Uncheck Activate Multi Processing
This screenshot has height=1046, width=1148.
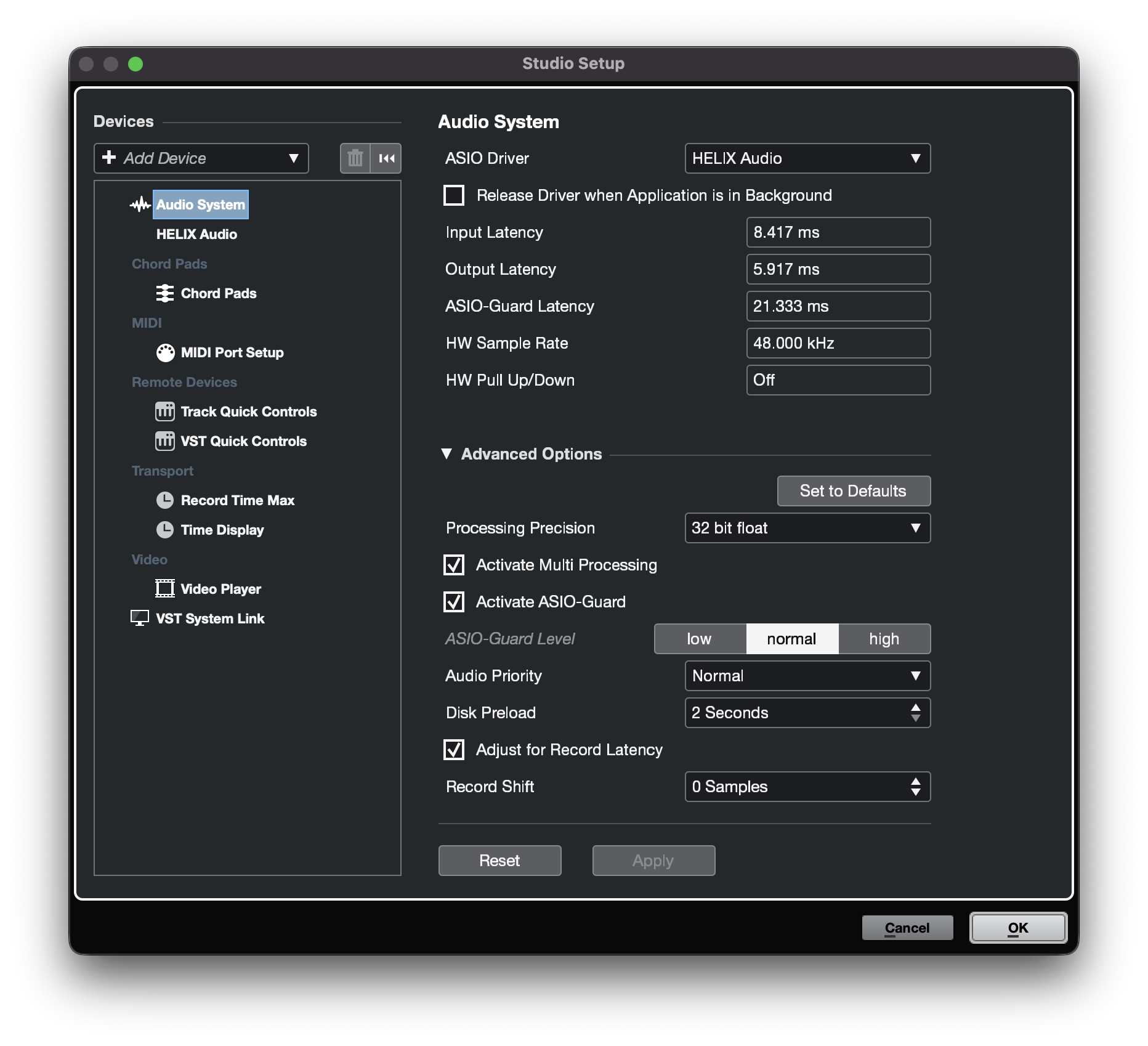454,565
